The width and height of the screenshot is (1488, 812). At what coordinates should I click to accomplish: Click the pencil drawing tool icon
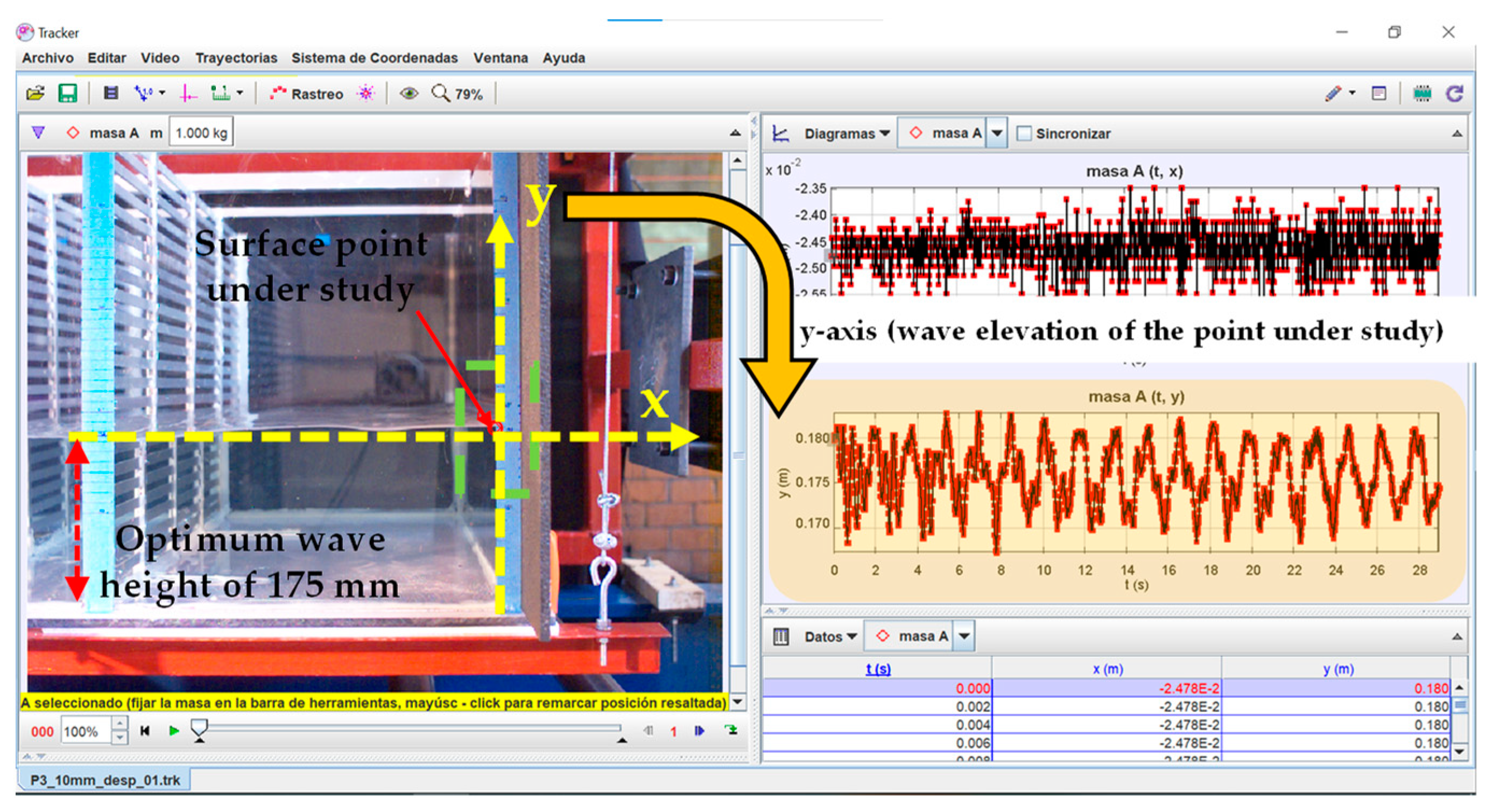(1333, 93)
